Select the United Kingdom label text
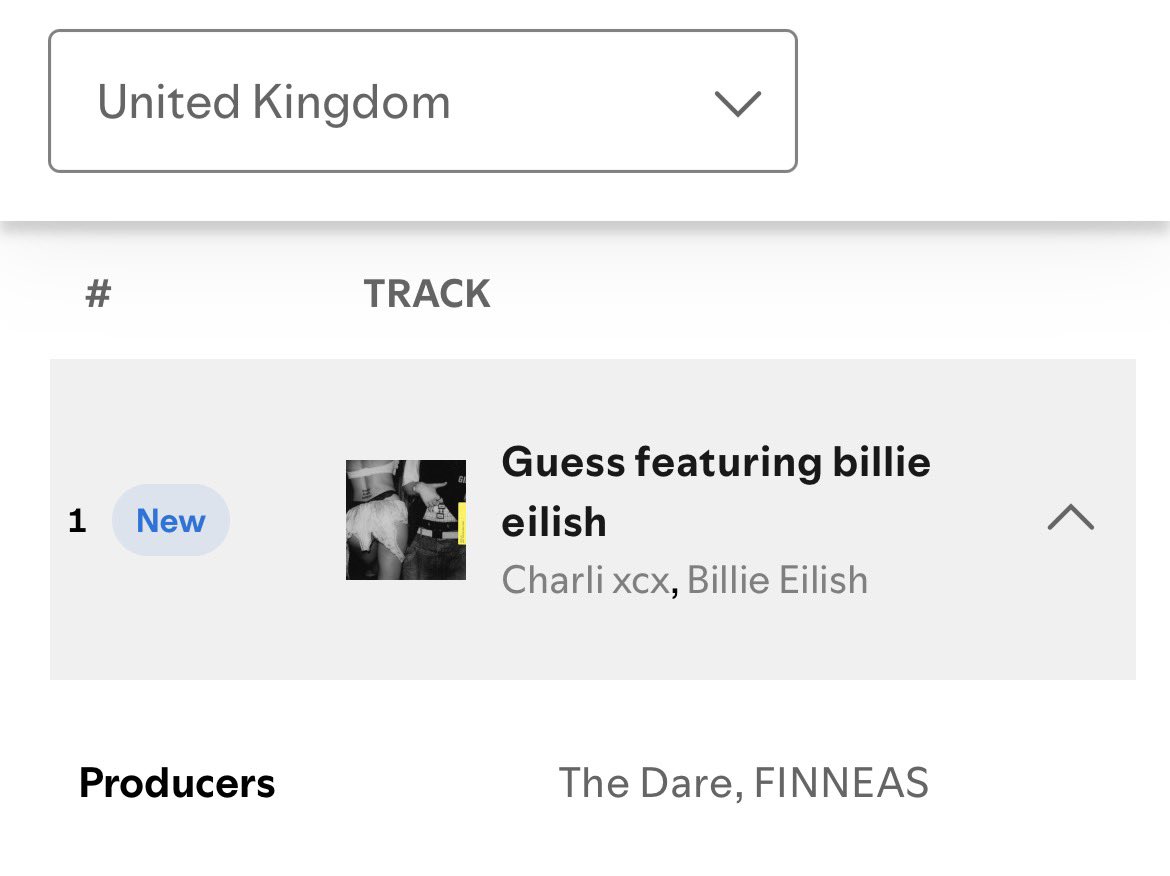1170x876 pixels. [274, 102]
